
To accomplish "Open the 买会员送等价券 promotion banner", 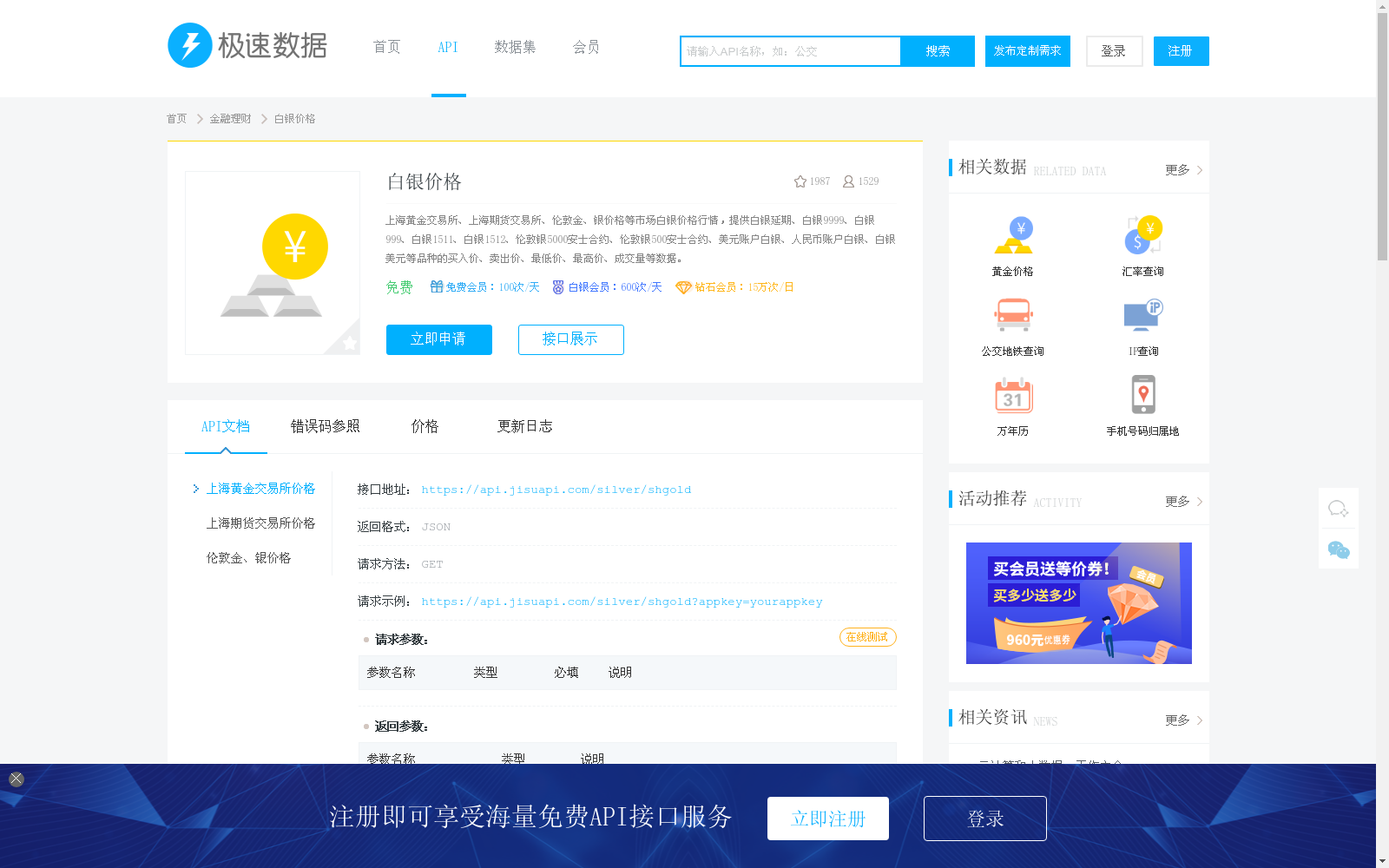I will pos(1079,603).
